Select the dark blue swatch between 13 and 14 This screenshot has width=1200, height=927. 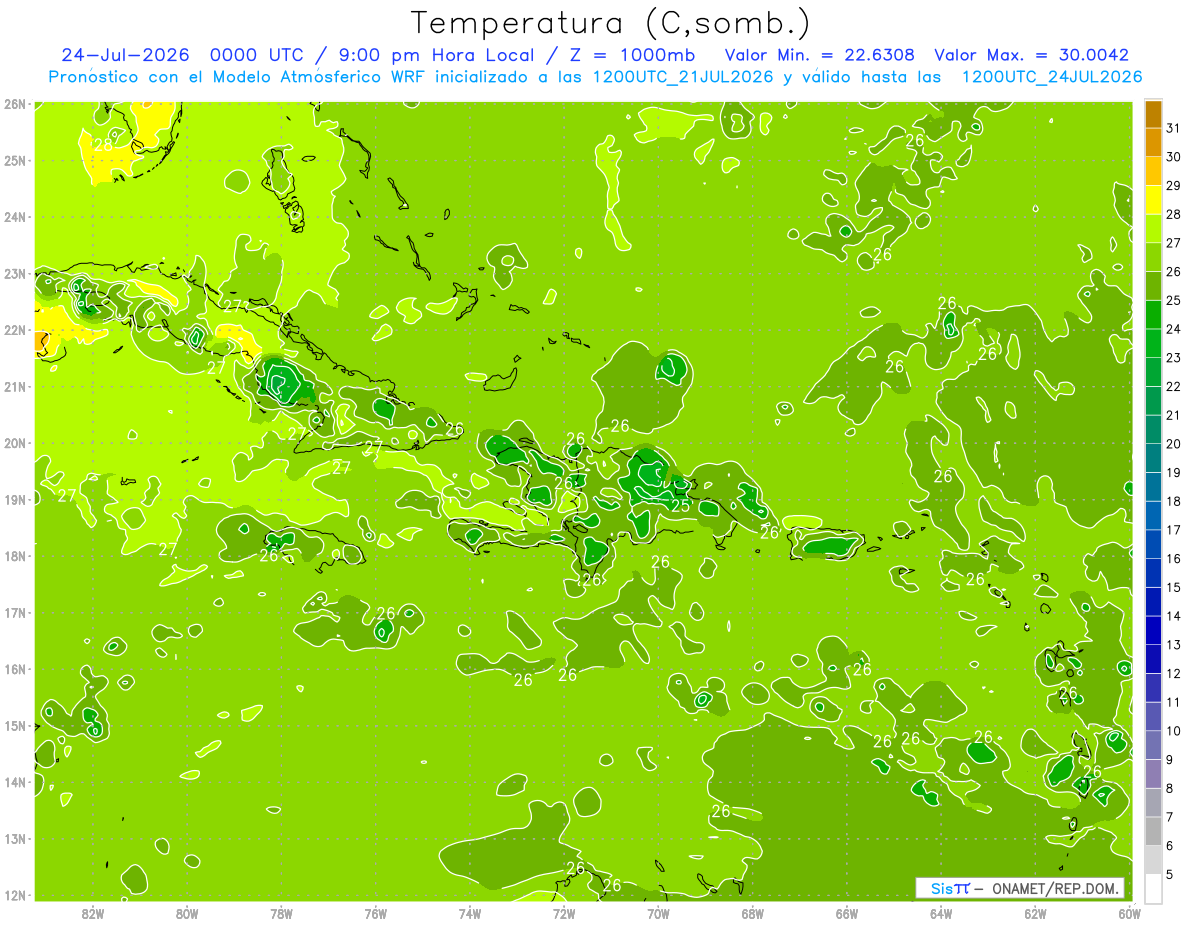[x=1153, y=630]
